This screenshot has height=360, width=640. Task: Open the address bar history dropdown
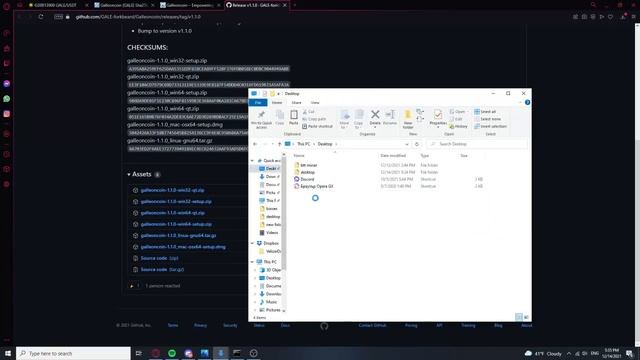pos(407,144)
